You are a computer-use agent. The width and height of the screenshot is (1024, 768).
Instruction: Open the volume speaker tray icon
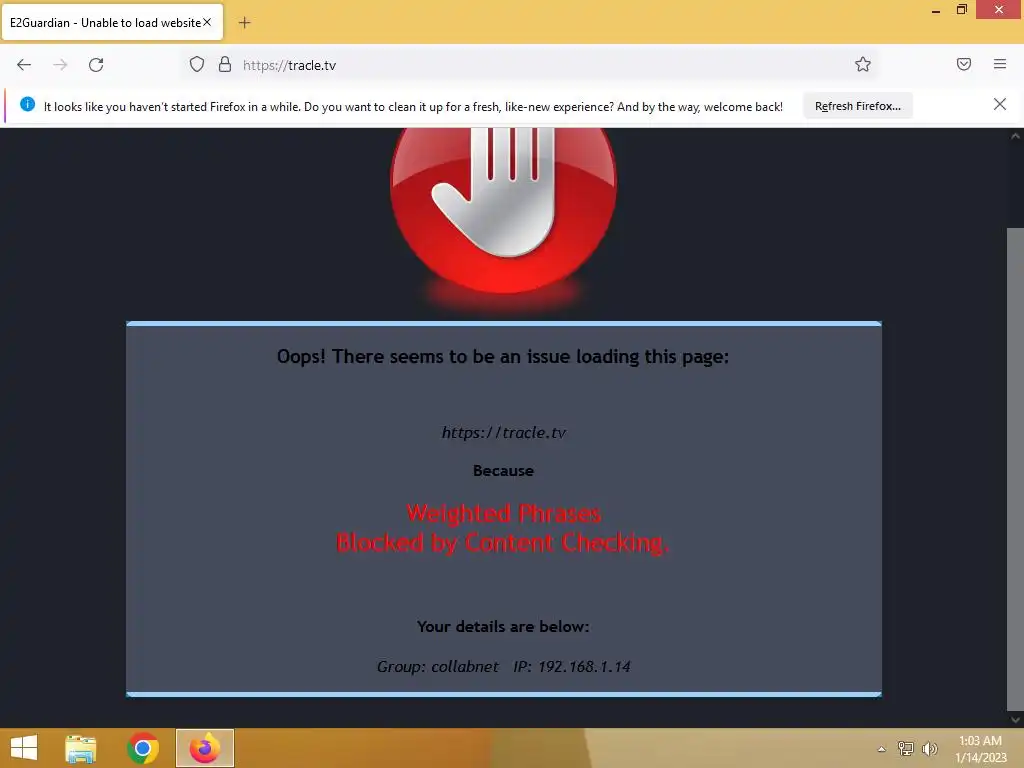pyautogui.click(x=930, y=748)
